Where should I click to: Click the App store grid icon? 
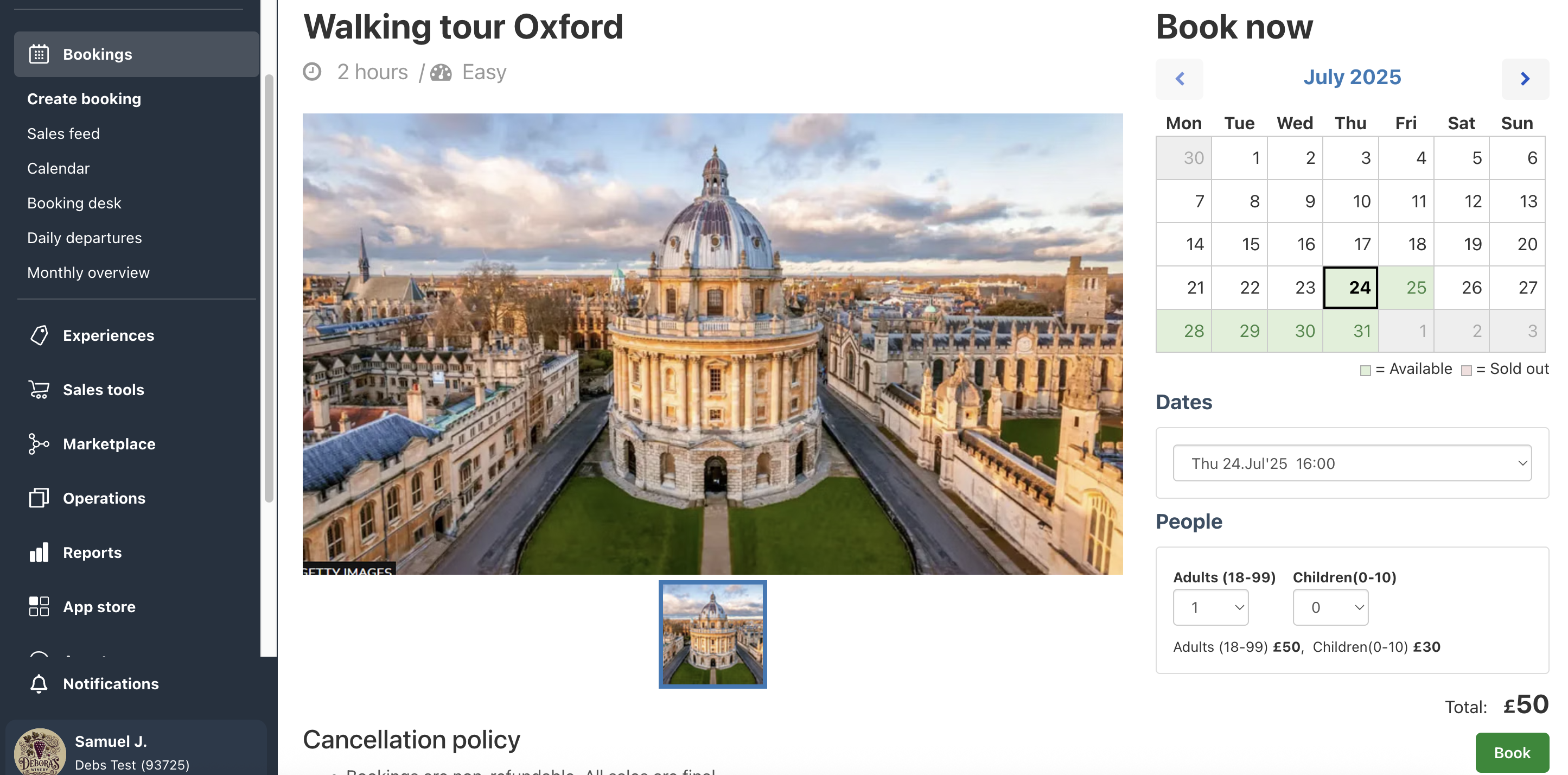tap(39, 606)
